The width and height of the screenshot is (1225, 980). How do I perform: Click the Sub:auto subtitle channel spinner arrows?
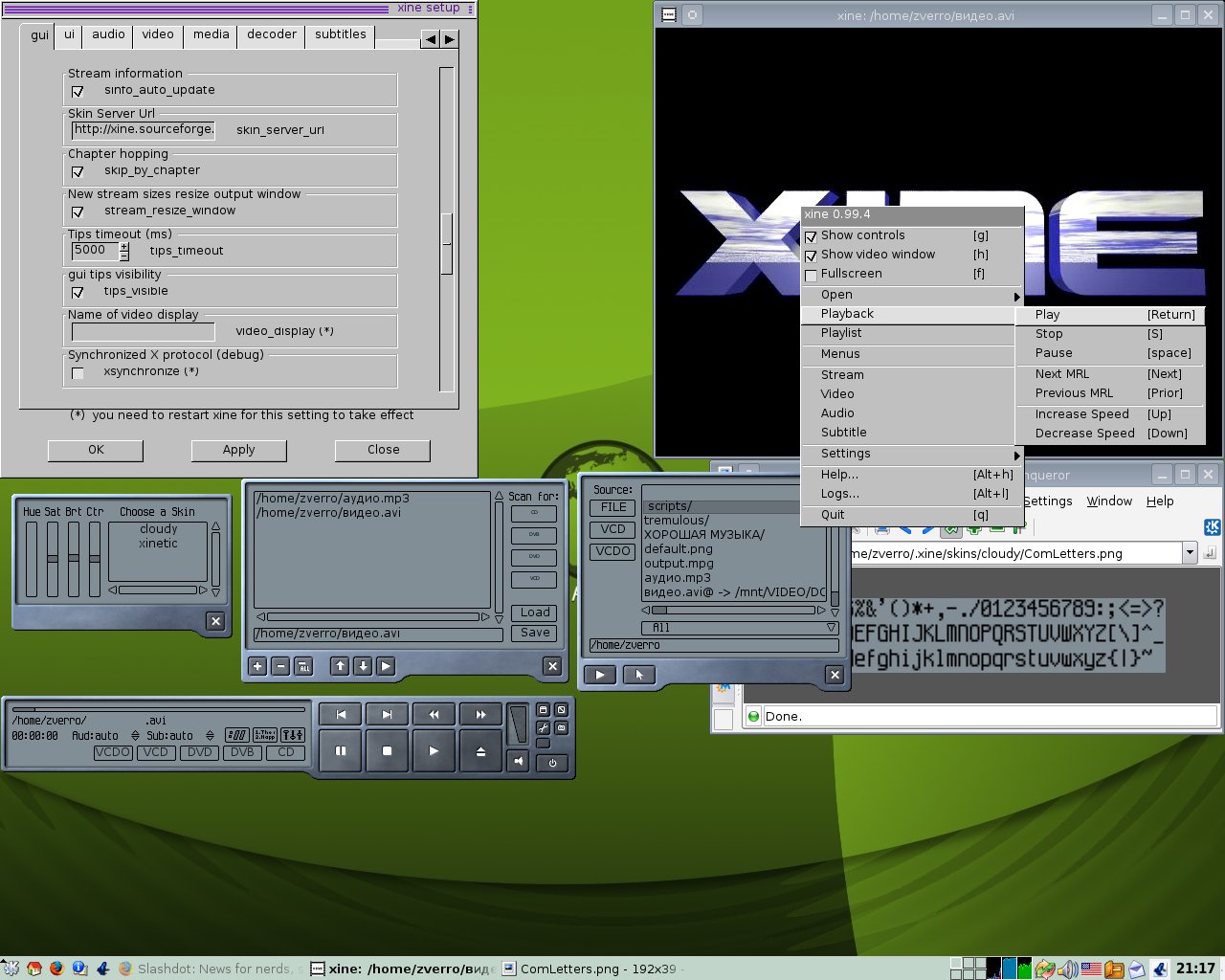point(210,736)
